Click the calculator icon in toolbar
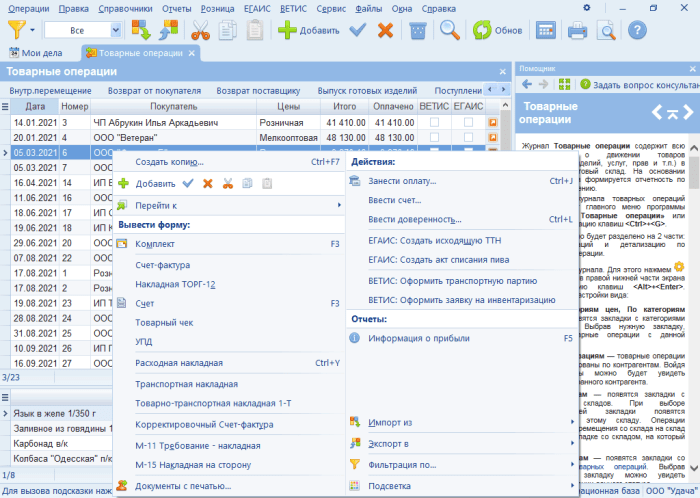The width and height of the screenshot is (700, 498). coord(546,30)
